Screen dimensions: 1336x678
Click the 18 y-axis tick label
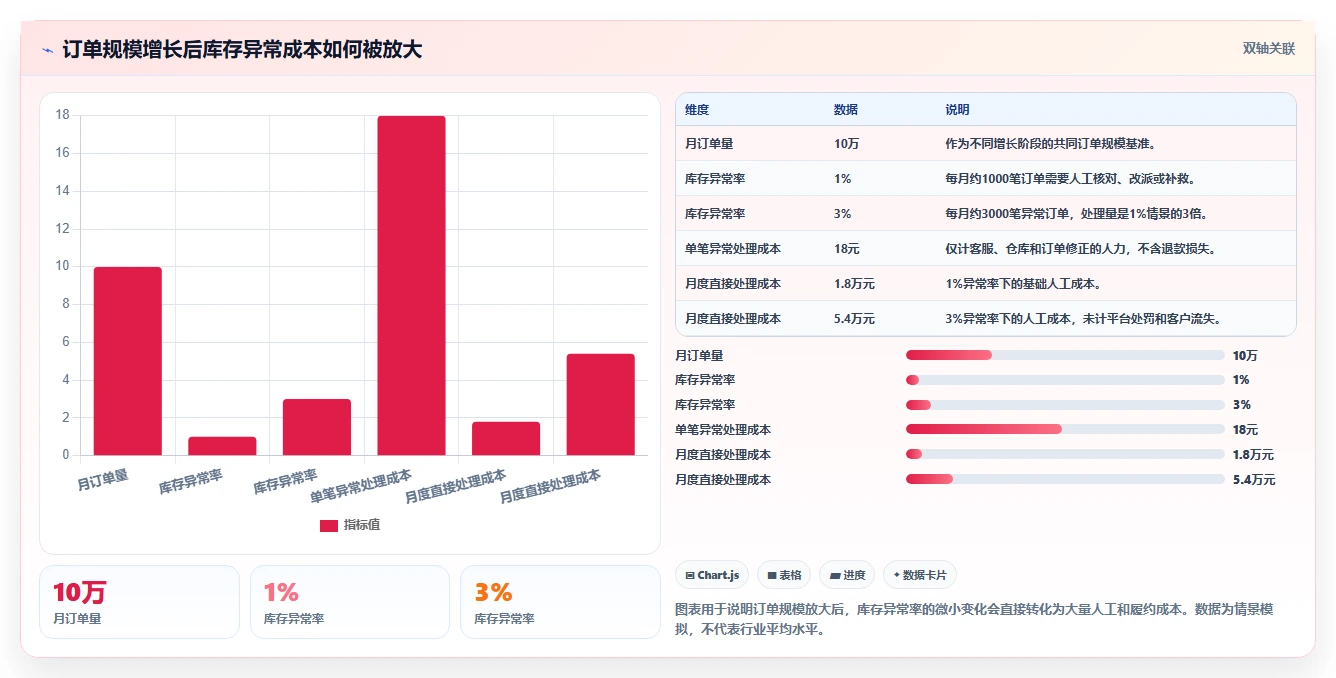[x=62, y=115]
